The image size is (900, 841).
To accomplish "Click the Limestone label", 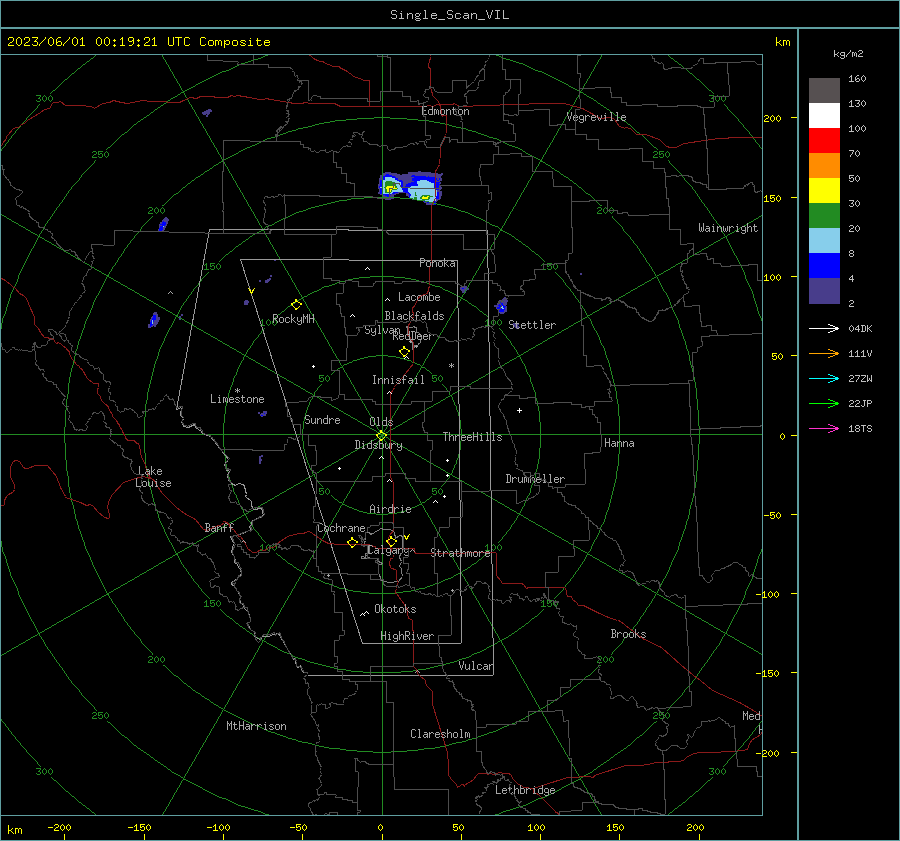I will 237,399.
